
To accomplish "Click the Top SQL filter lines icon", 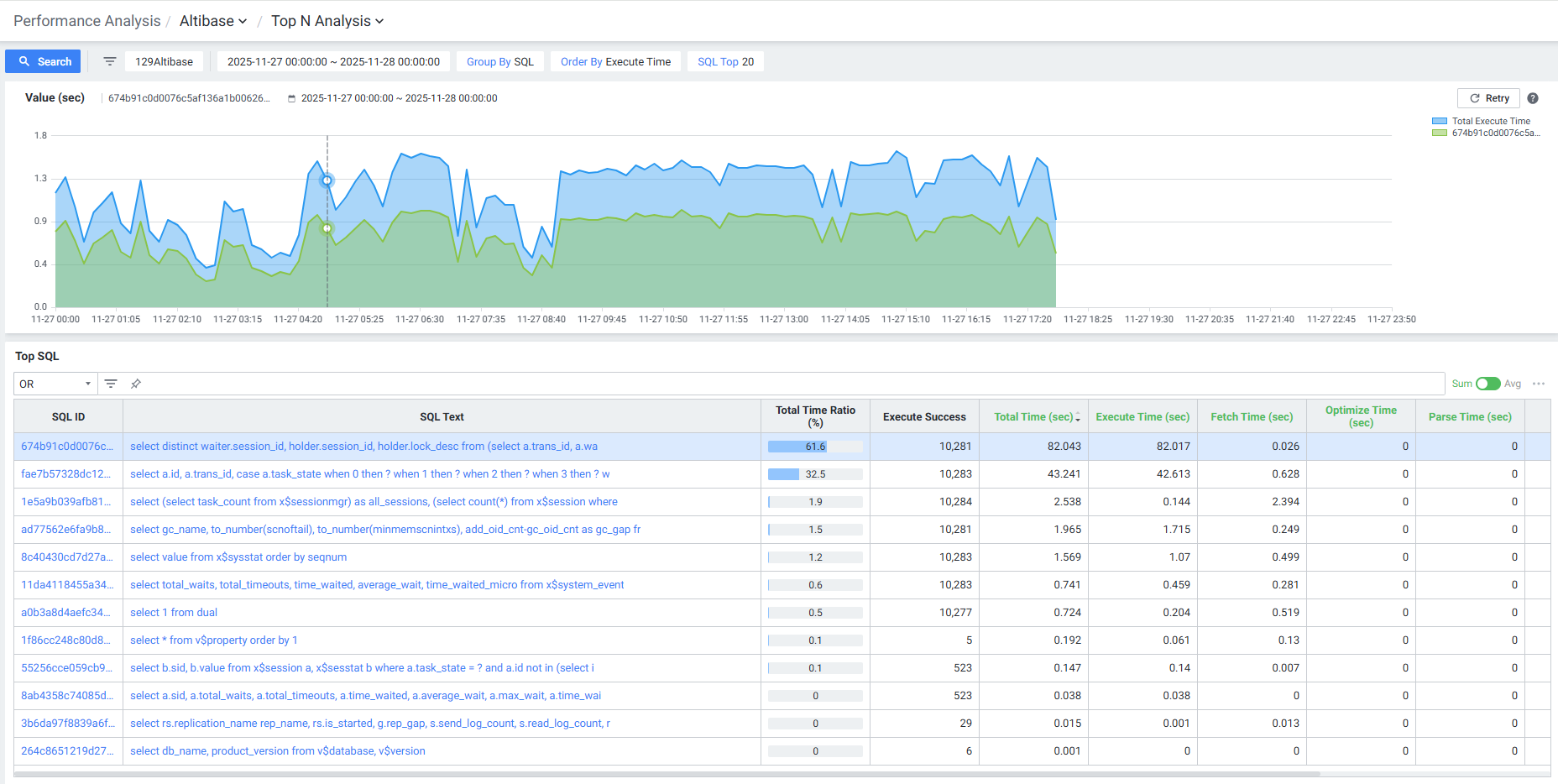I will click(111, 384).
